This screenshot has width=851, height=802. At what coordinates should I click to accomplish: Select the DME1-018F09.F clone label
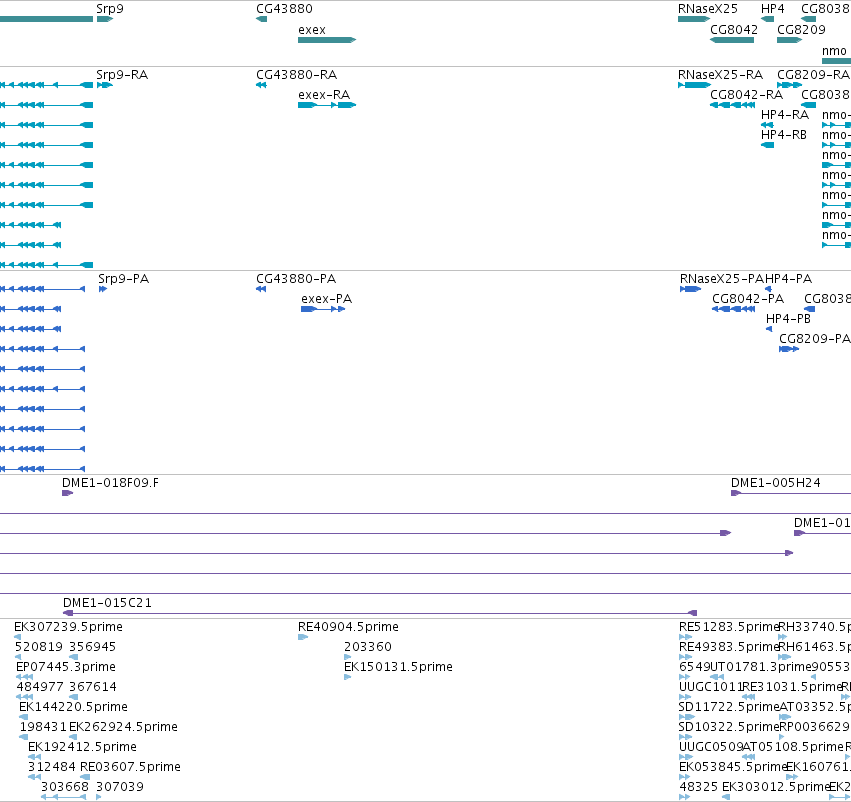[x=110, y=482]
